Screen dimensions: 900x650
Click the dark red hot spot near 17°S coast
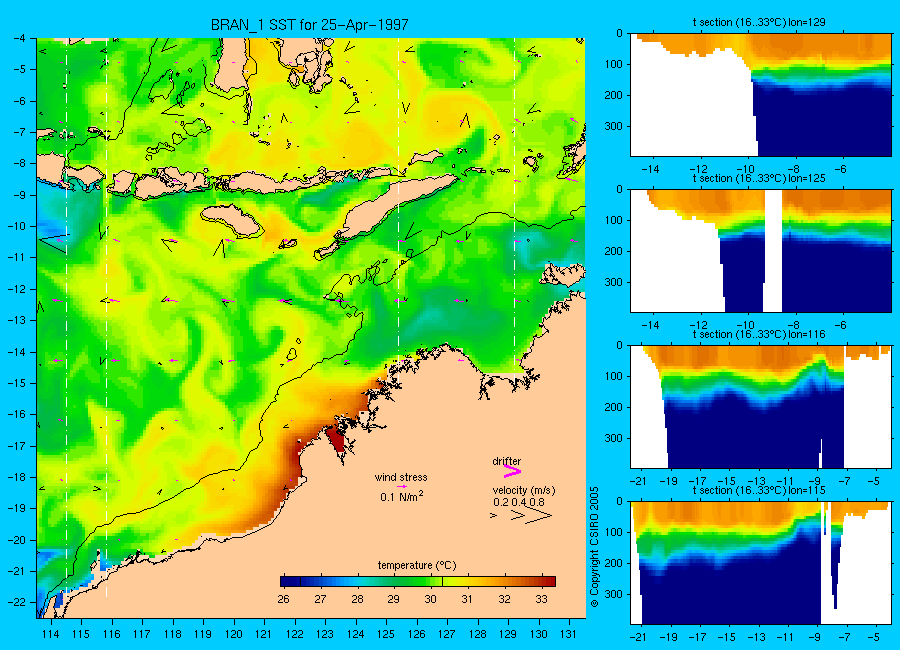click(x=335, y=440)
